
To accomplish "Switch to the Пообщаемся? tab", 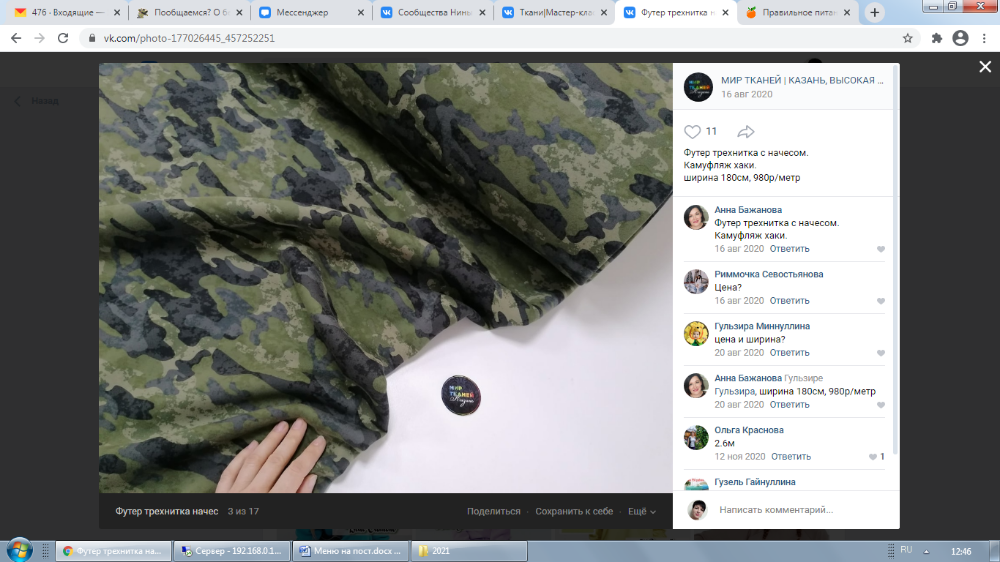I will click(189, 13).
